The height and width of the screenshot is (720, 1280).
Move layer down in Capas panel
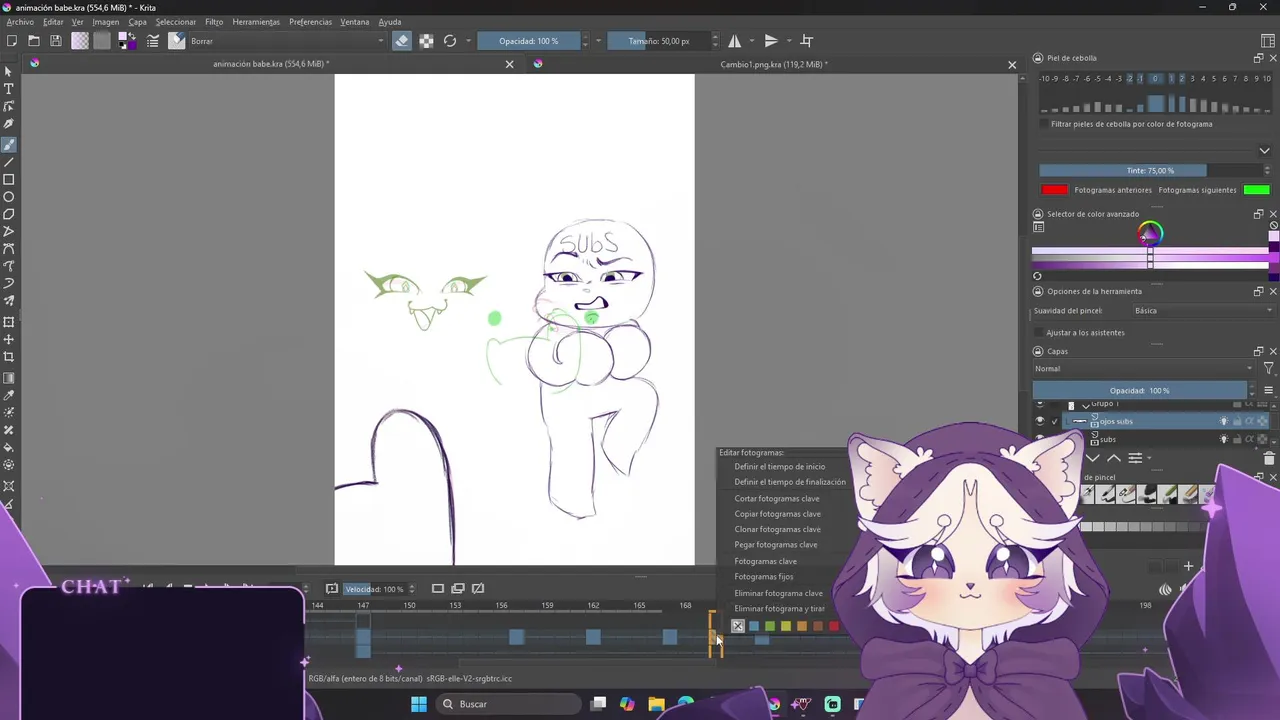click(1093, 458)
